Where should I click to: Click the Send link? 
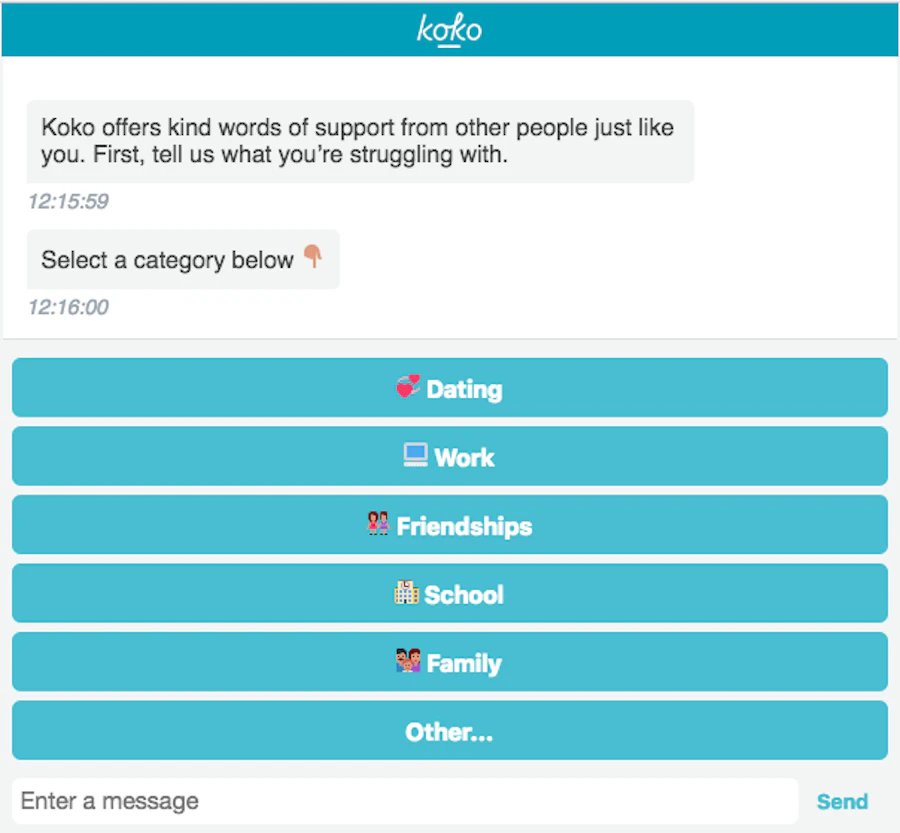pyautogui.click(x=842, y=801)
